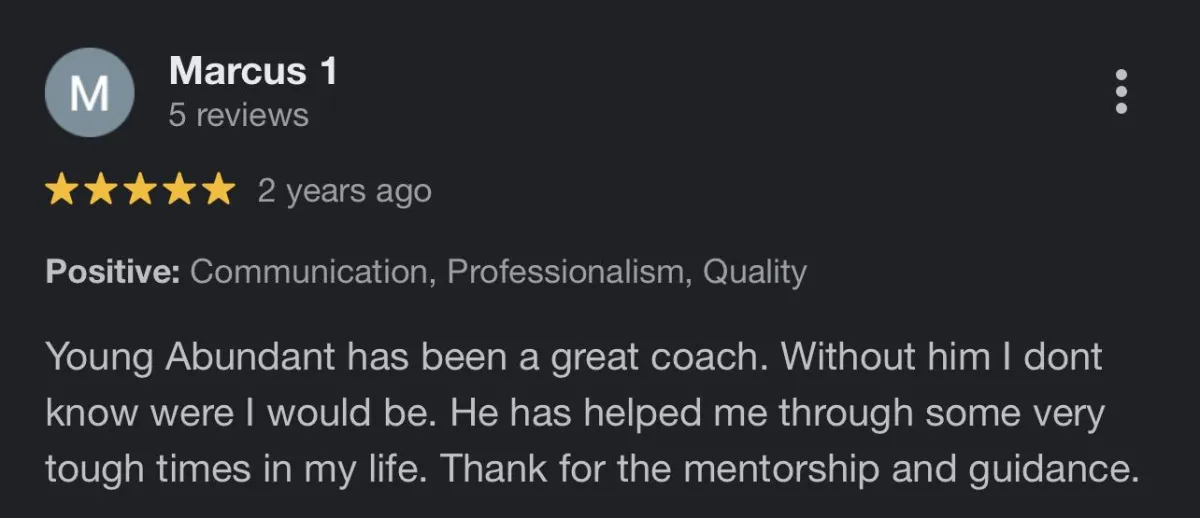
Task: Click the third yellow rating star
Action: click(x=140, y=190)
